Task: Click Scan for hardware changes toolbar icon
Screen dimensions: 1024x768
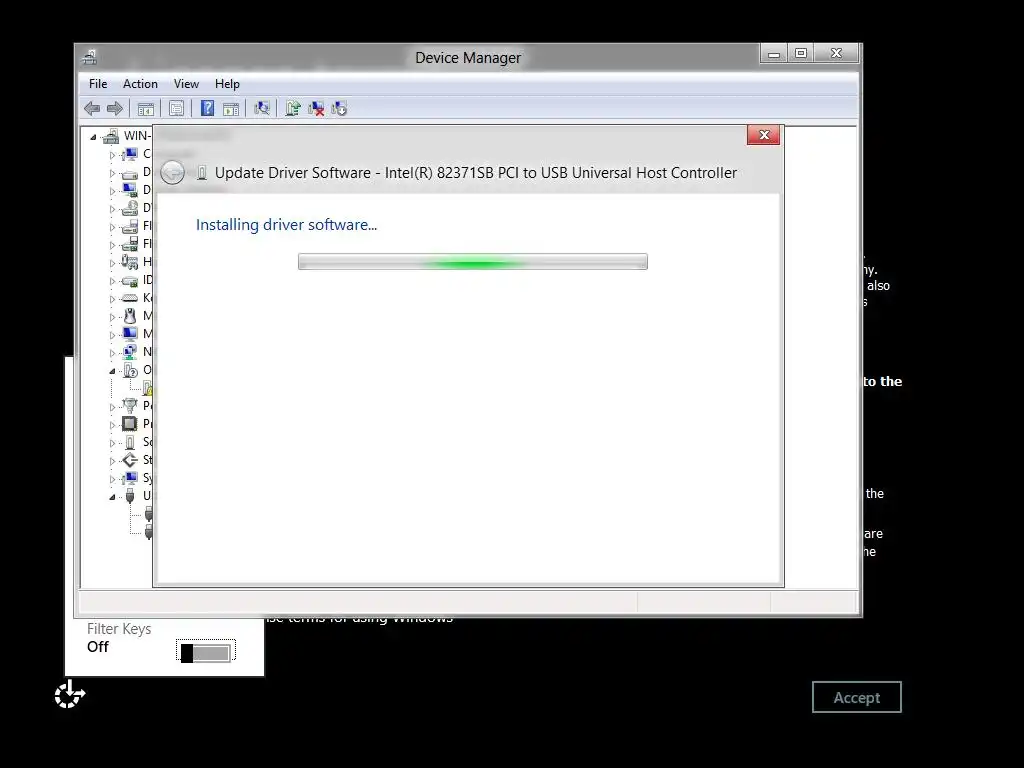Action: tap(261, 108)
